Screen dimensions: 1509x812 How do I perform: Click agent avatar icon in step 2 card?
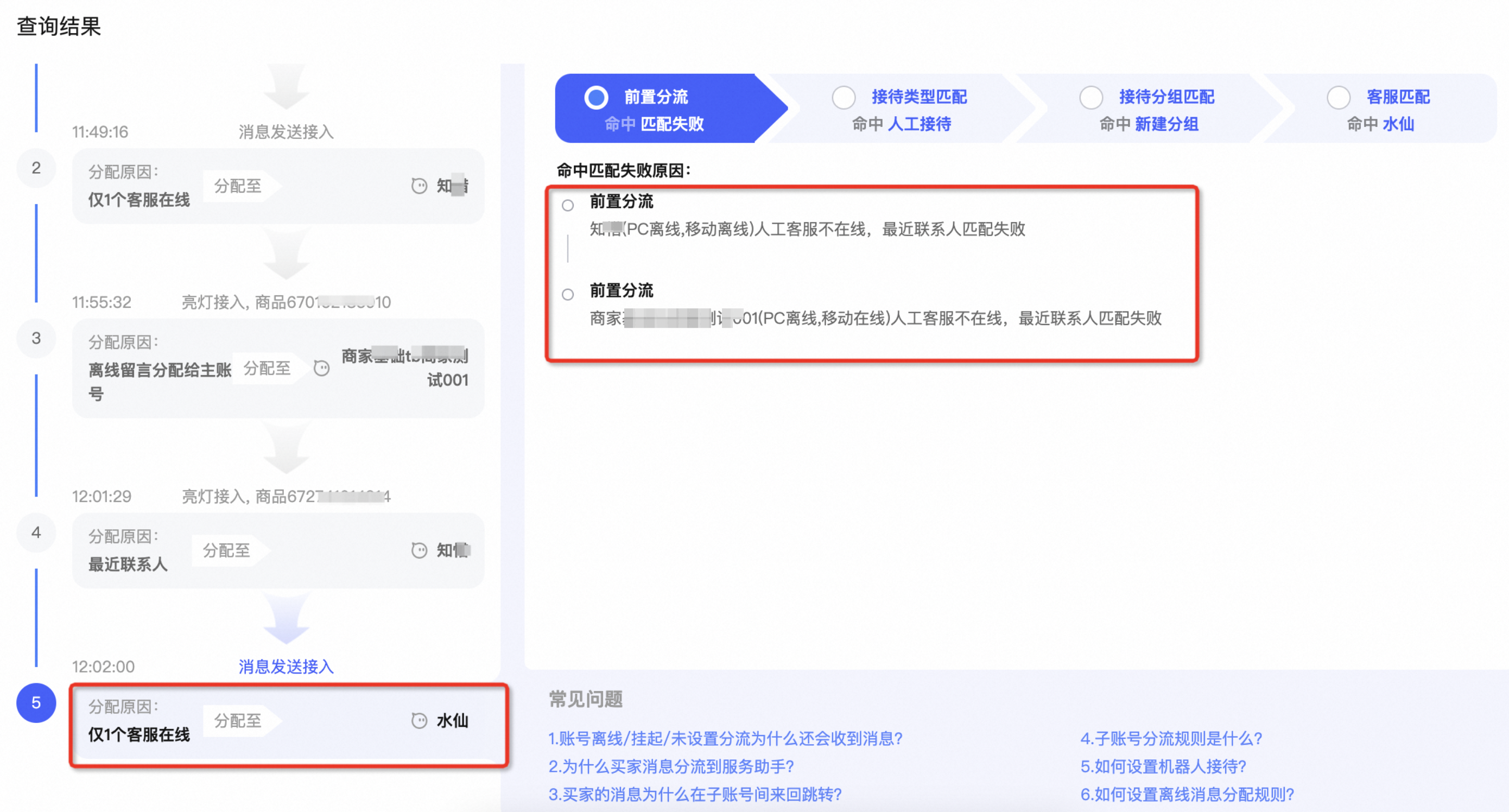coord(420,186)
